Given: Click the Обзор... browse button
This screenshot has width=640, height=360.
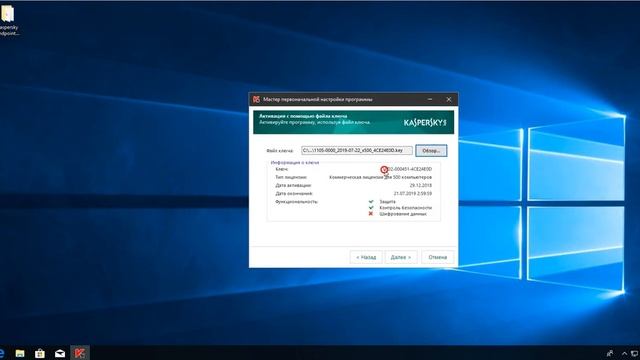Looking at the screenshot, I should click(x=431, y=151).
